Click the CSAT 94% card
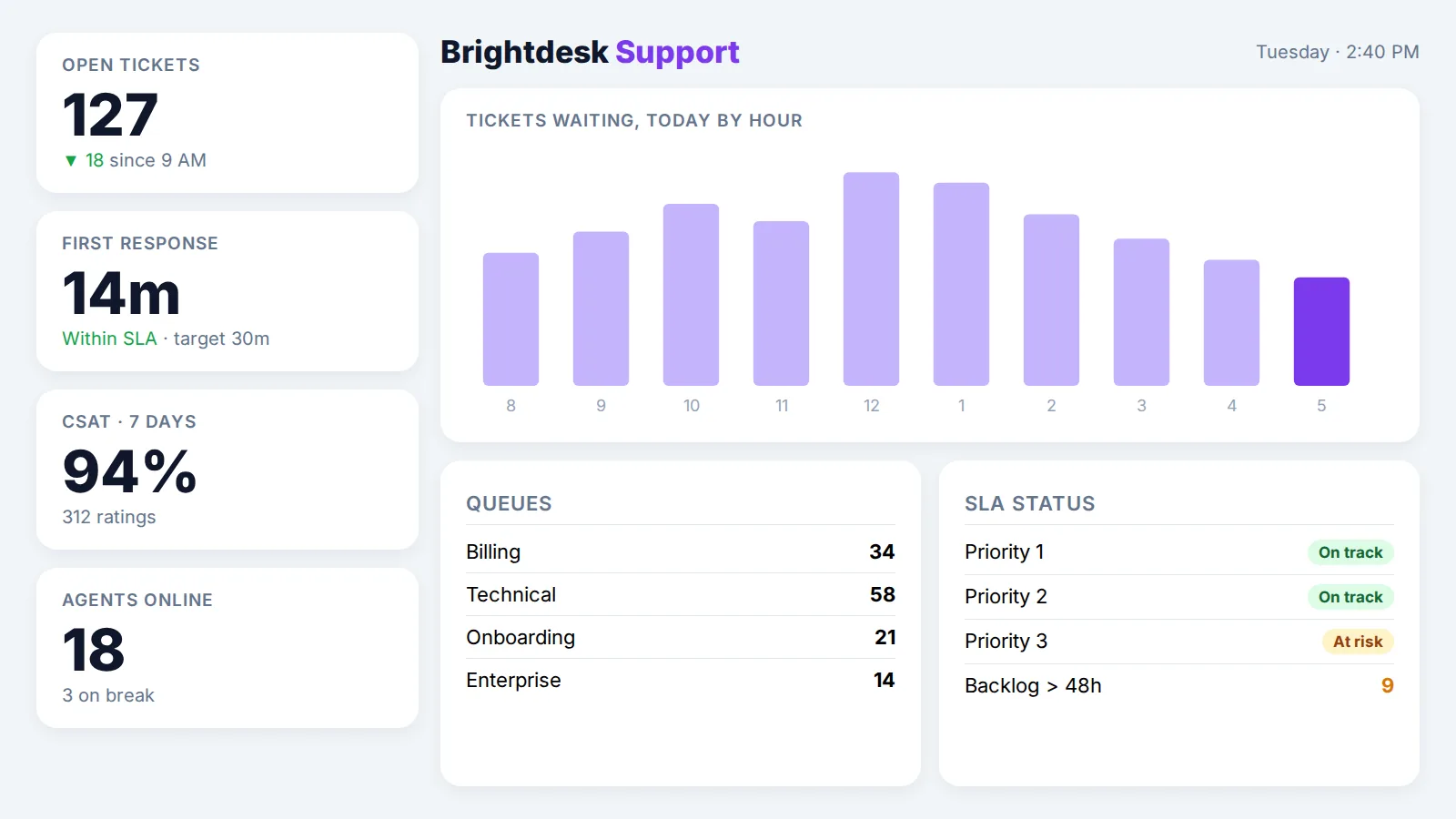The height and width of the screenshot is (819, 1456). (227, 470)
